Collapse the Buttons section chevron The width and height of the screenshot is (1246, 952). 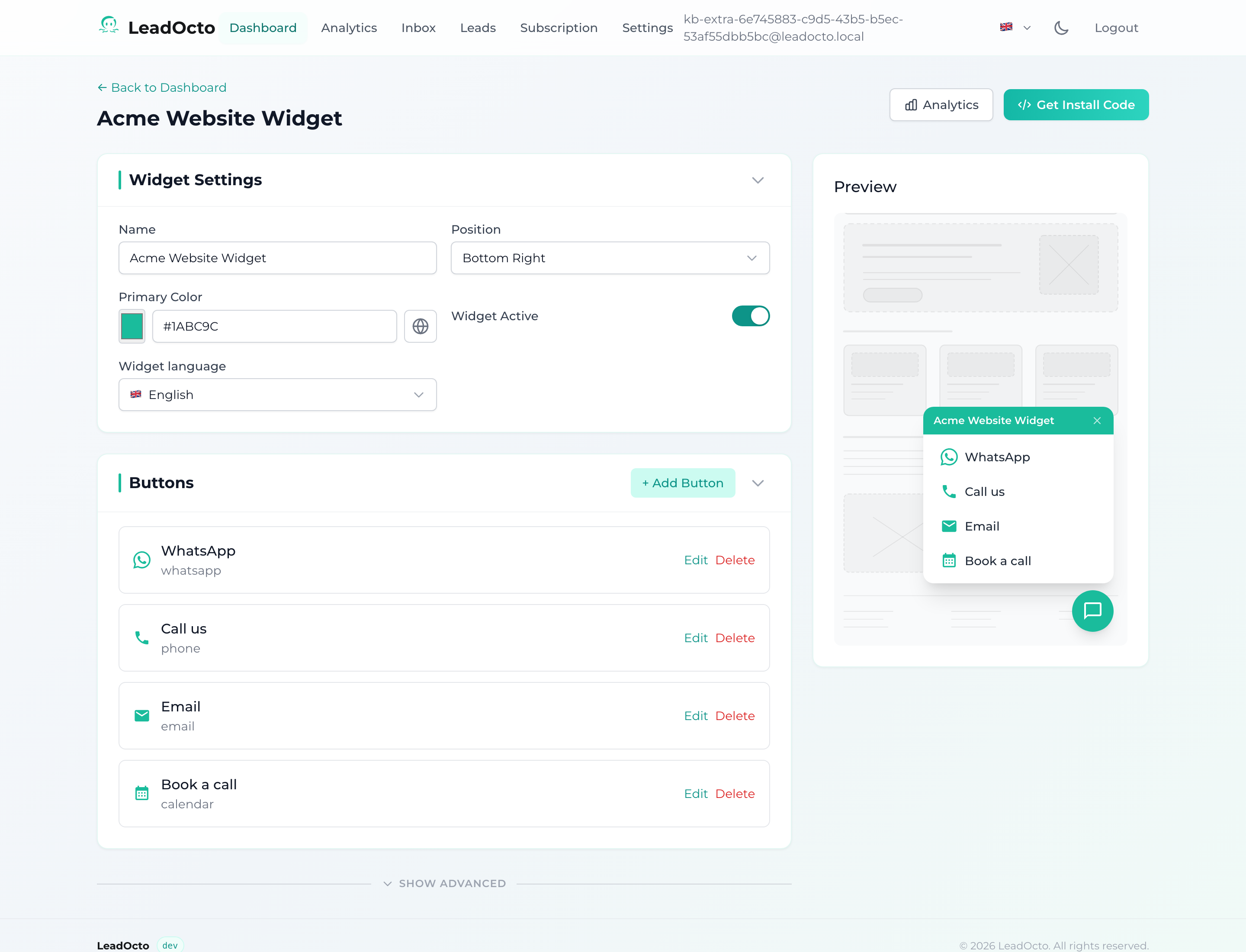coord(758,483)
